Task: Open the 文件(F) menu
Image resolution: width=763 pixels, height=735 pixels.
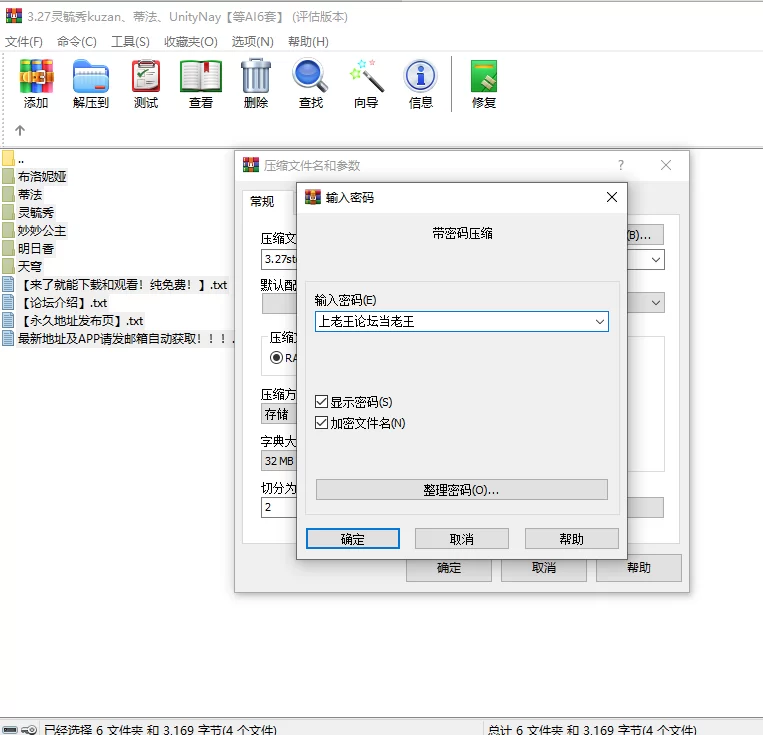Action: tap(24, 41)
